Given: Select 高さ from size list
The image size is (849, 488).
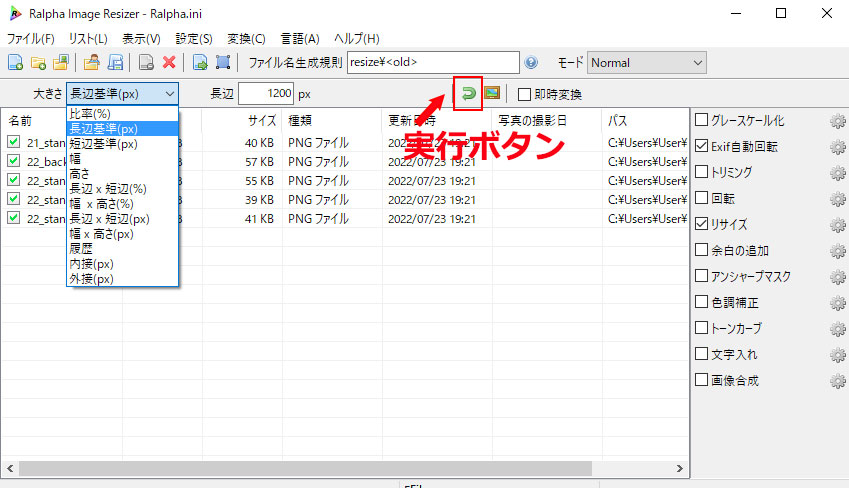Looking at the screenshot, I should [122, 174].
